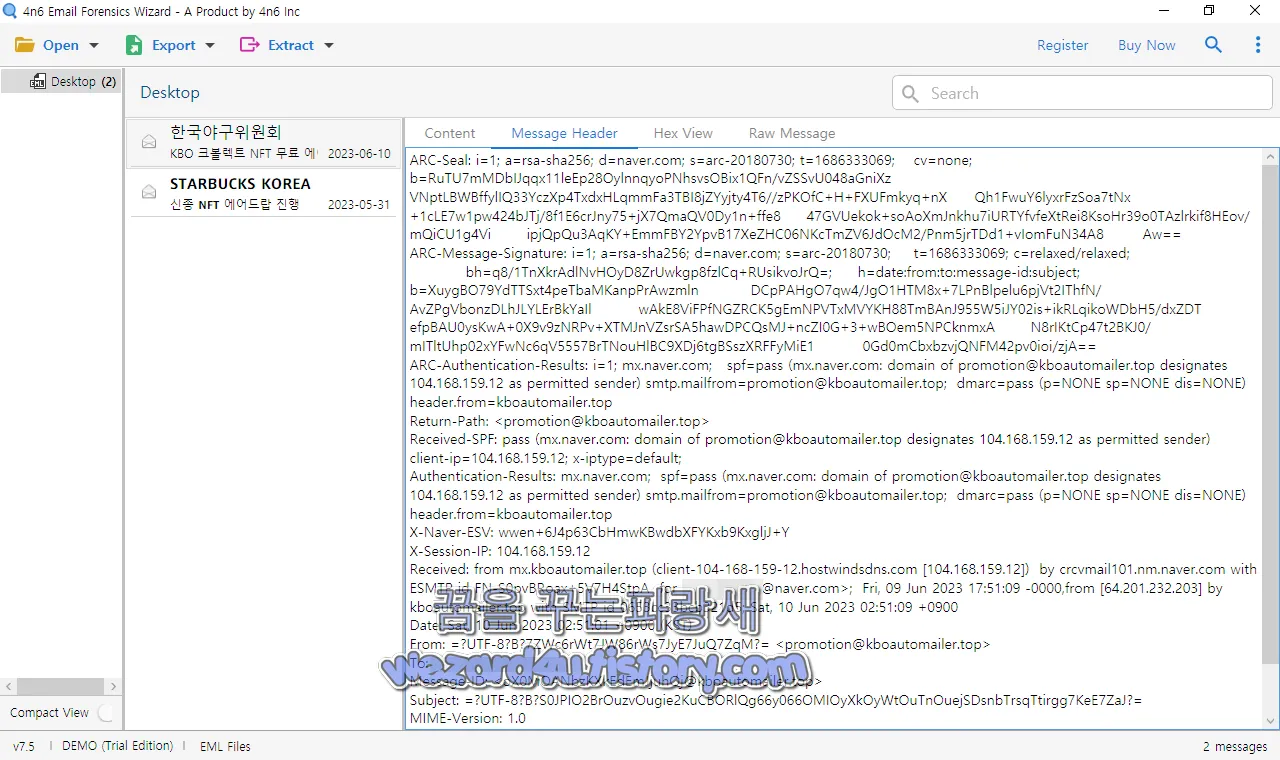
Task: Expand the Open dropdown arrow
Action: click(94, 45)
